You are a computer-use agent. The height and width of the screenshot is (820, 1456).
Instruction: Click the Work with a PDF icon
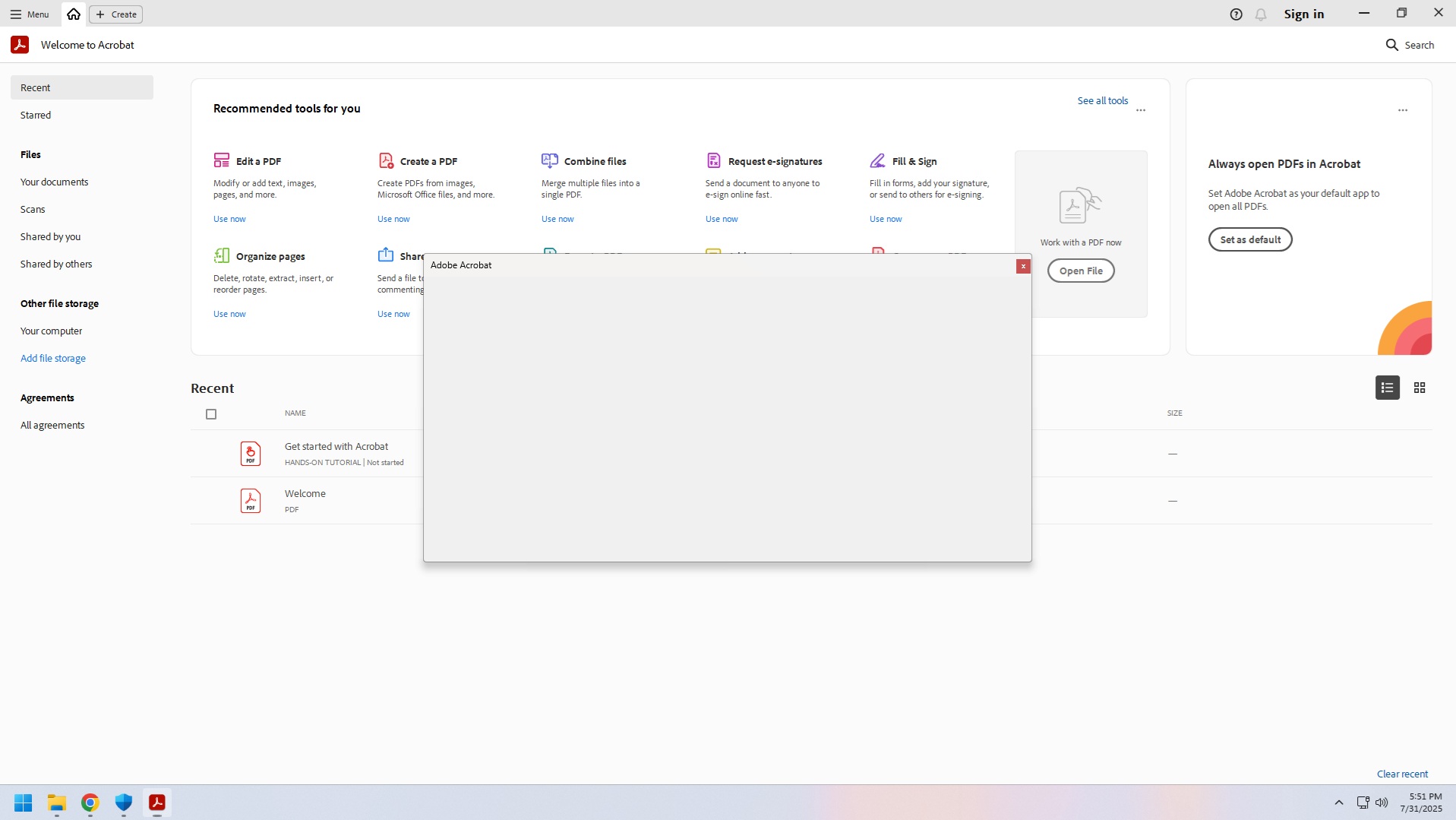(x=1080, y=205)
